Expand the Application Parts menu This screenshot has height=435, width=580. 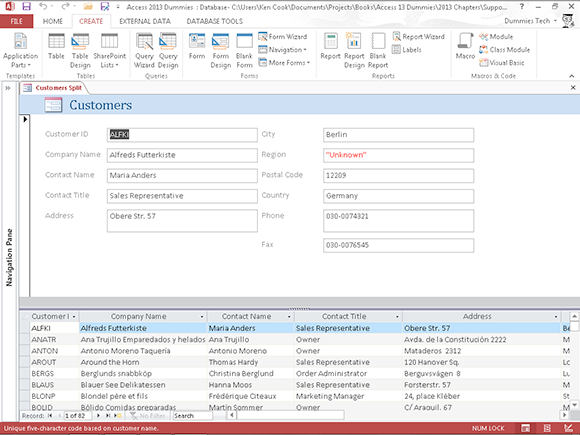tap(20, 51)
